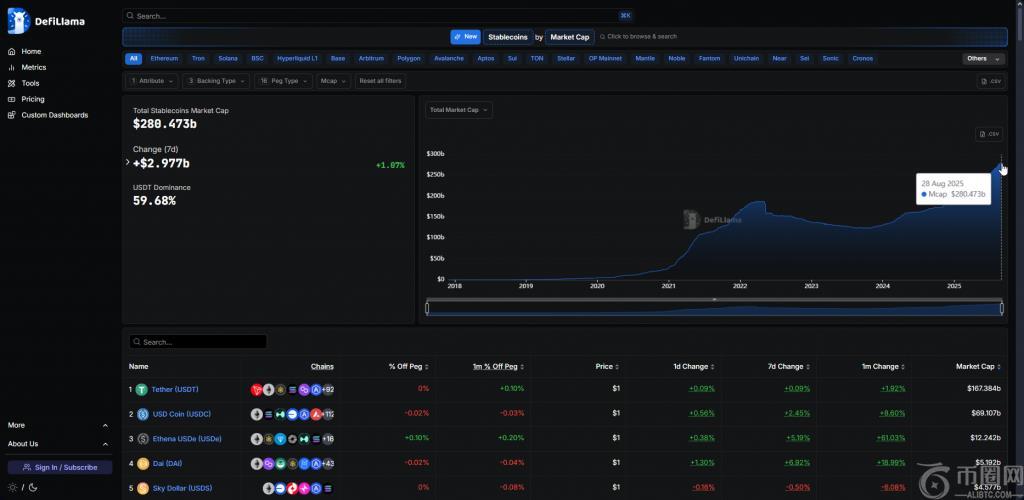Select the Solana chain tab

[228, 58]
